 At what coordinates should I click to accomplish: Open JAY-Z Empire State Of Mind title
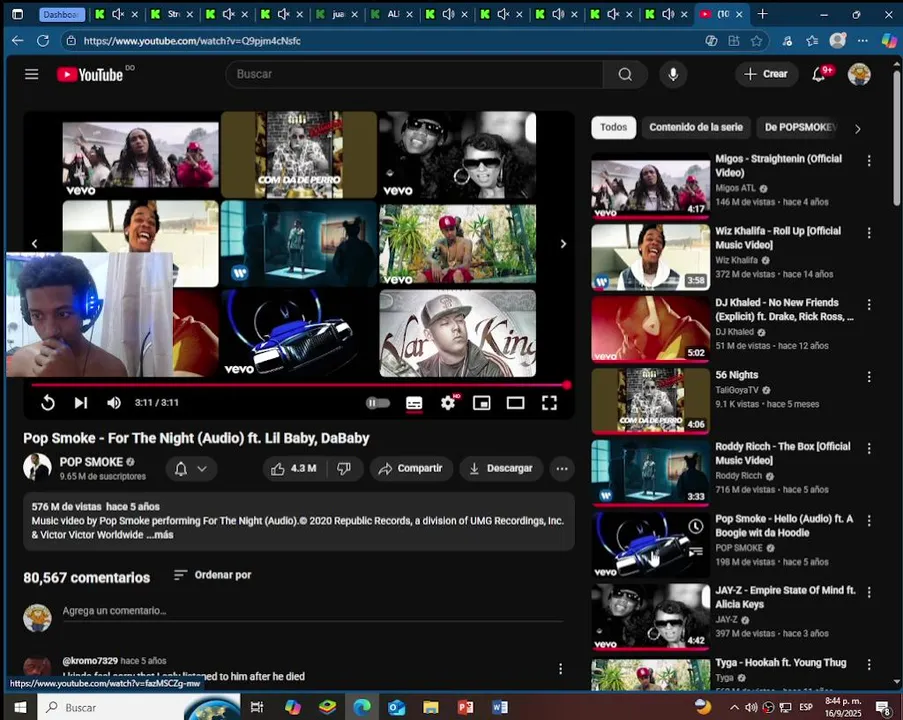click(x=785, y=597)
